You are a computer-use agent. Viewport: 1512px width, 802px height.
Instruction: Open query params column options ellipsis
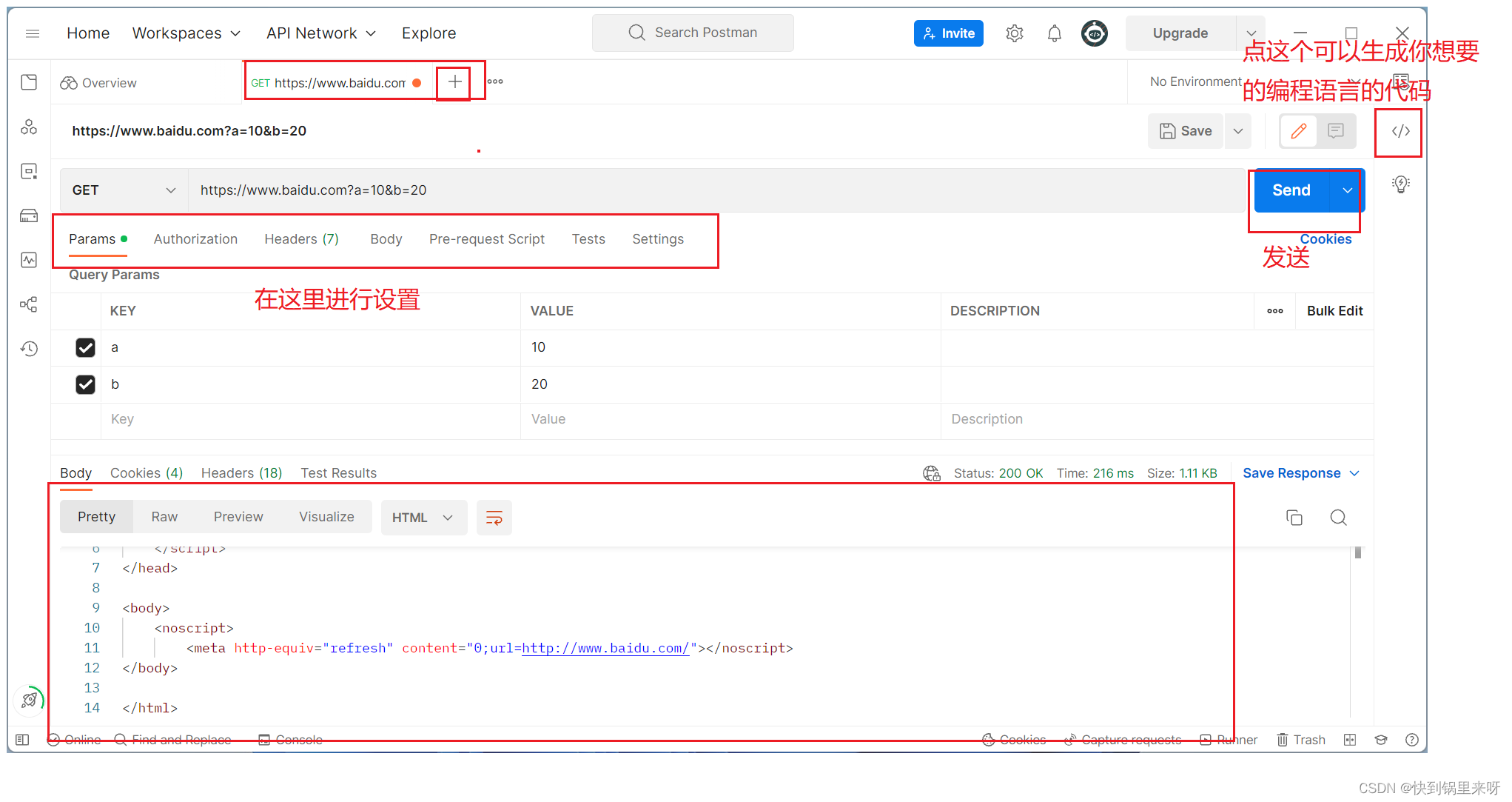pos(1275,311)
